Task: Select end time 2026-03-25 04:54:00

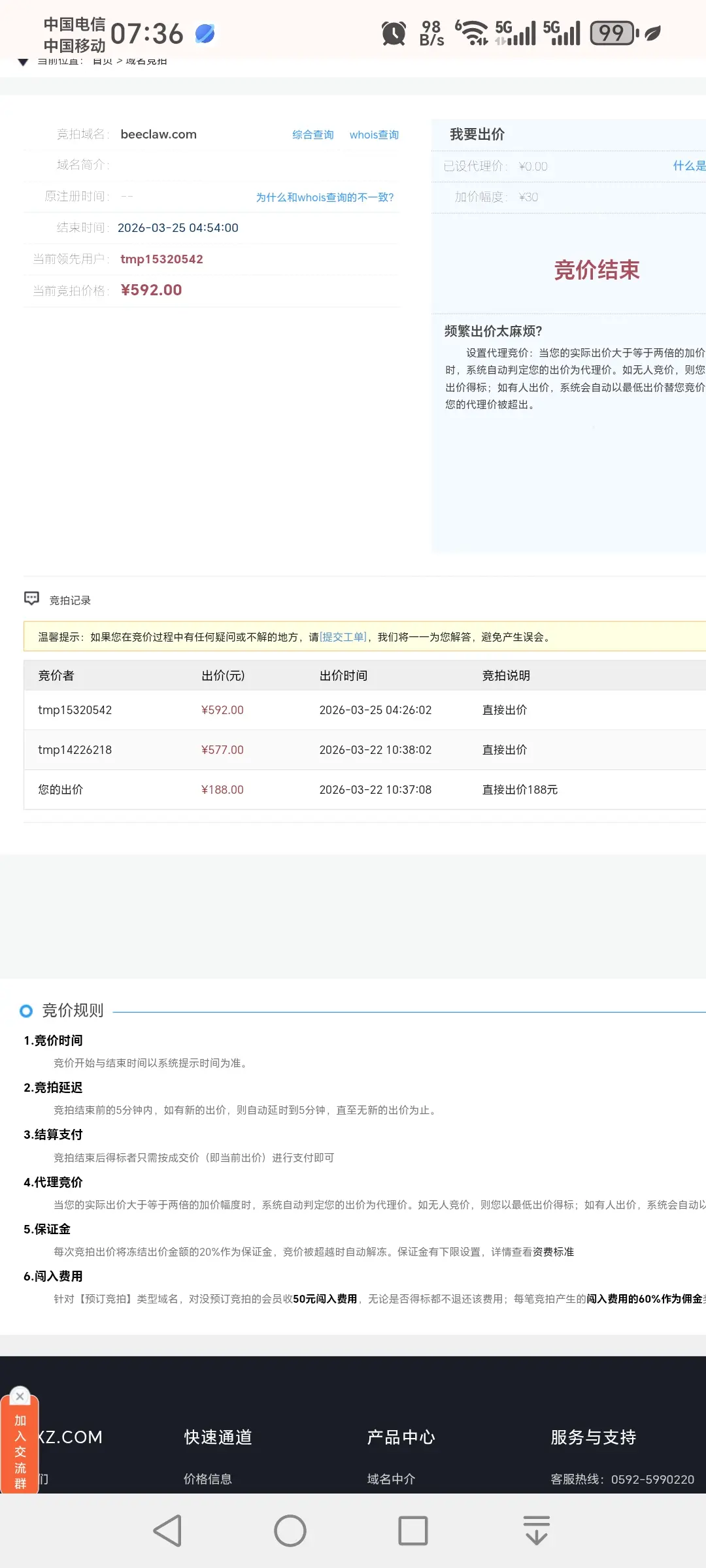Action: tap(178, 227)
